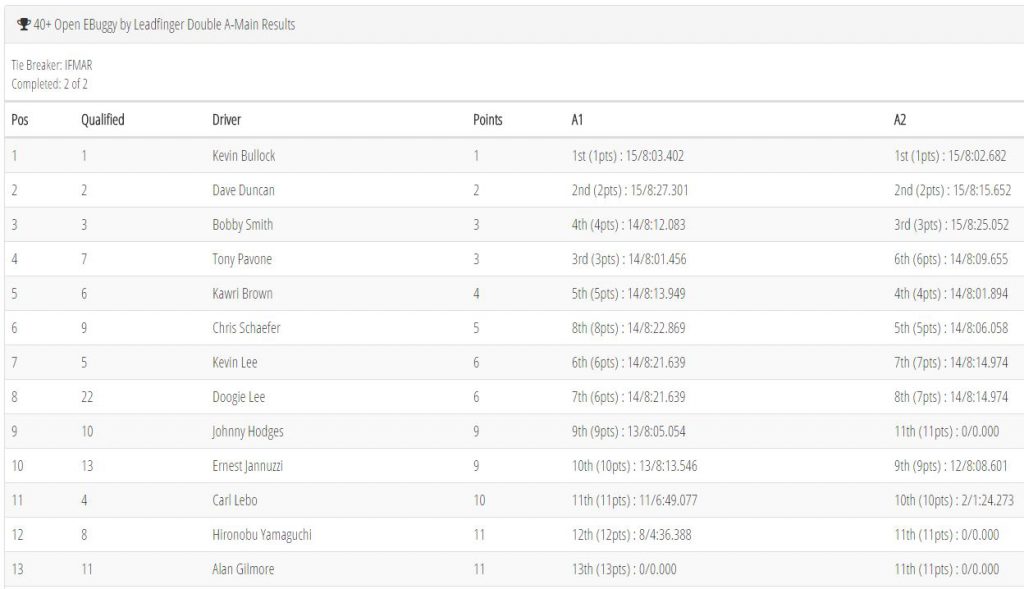This screenshot has height=589, width=1024.
Task: Click the Driver column header
Action: point(227,119)
